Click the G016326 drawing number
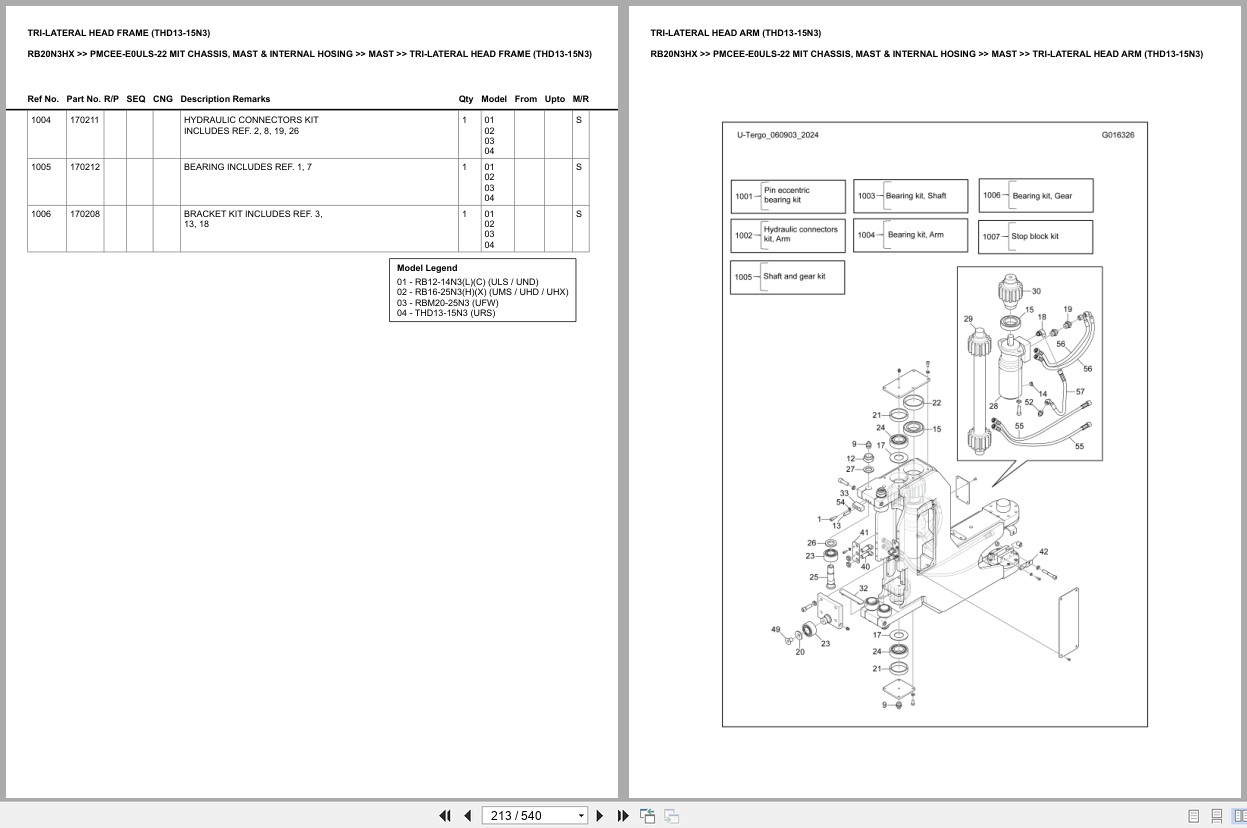 pyautogui.click(x=1118, y=135)
